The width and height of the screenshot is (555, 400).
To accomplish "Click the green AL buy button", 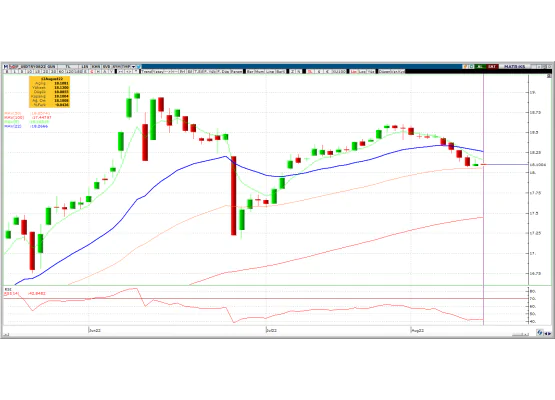I will pyautogui.click(x=480, y=67).
